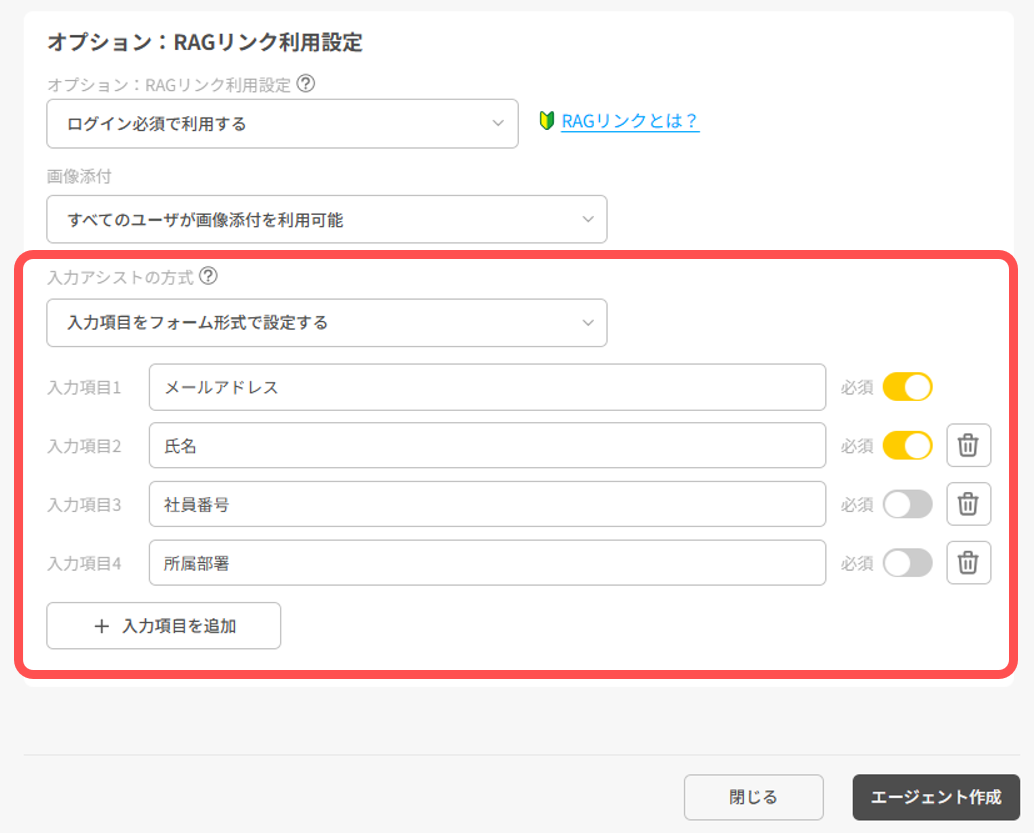This screenshot has width=1034, height=833.
Task: Click the 閉じる button
Action: click(x=754, y=797)
